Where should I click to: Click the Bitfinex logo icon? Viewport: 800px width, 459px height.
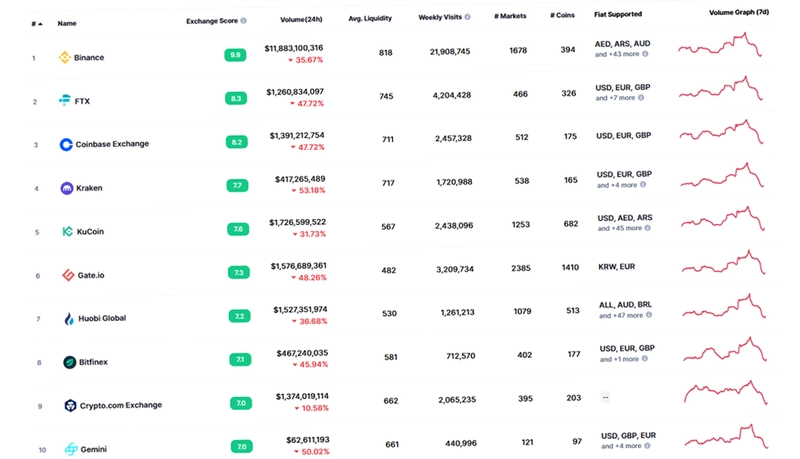pyautogui.click(x=70, y=362)
